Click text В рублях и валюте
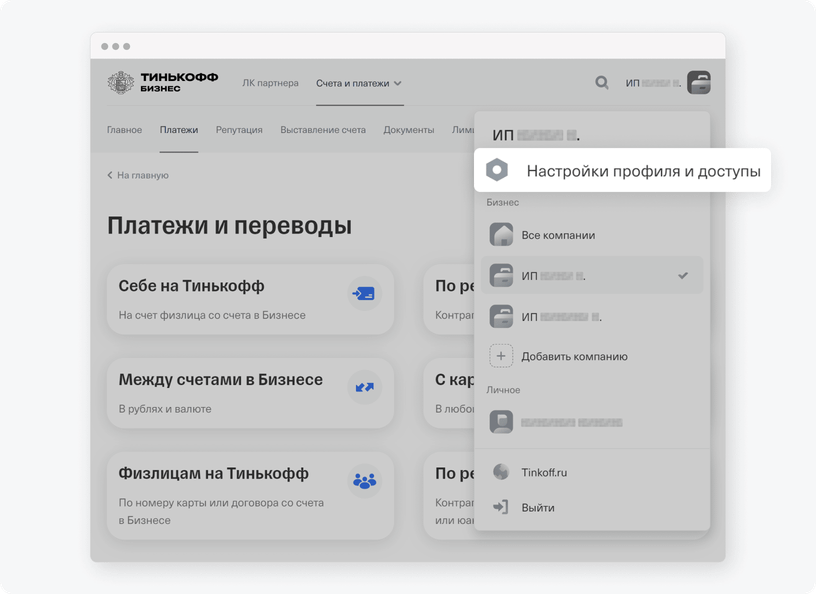 pyautogui.click(x=165, y=409)
